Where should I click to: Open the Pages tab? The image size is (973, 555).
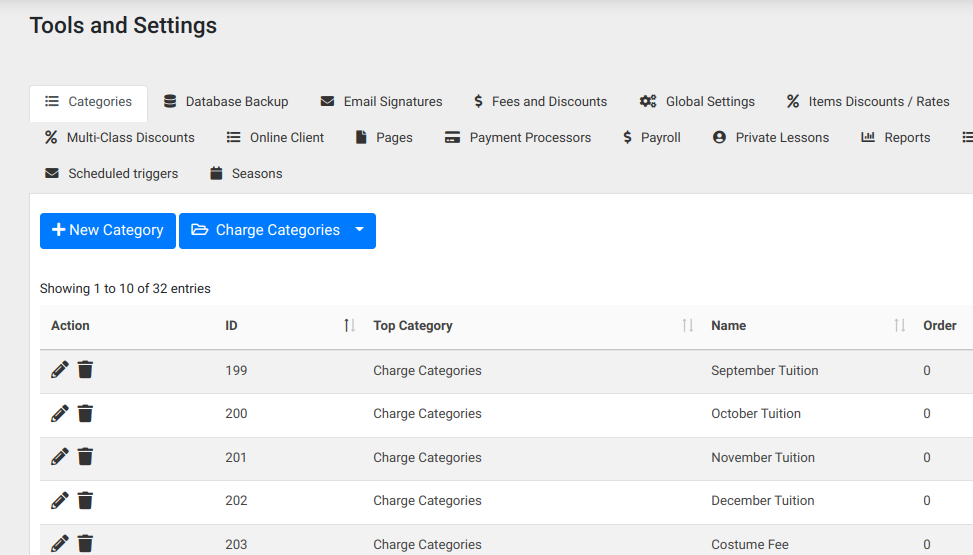[x=383, y=138]
